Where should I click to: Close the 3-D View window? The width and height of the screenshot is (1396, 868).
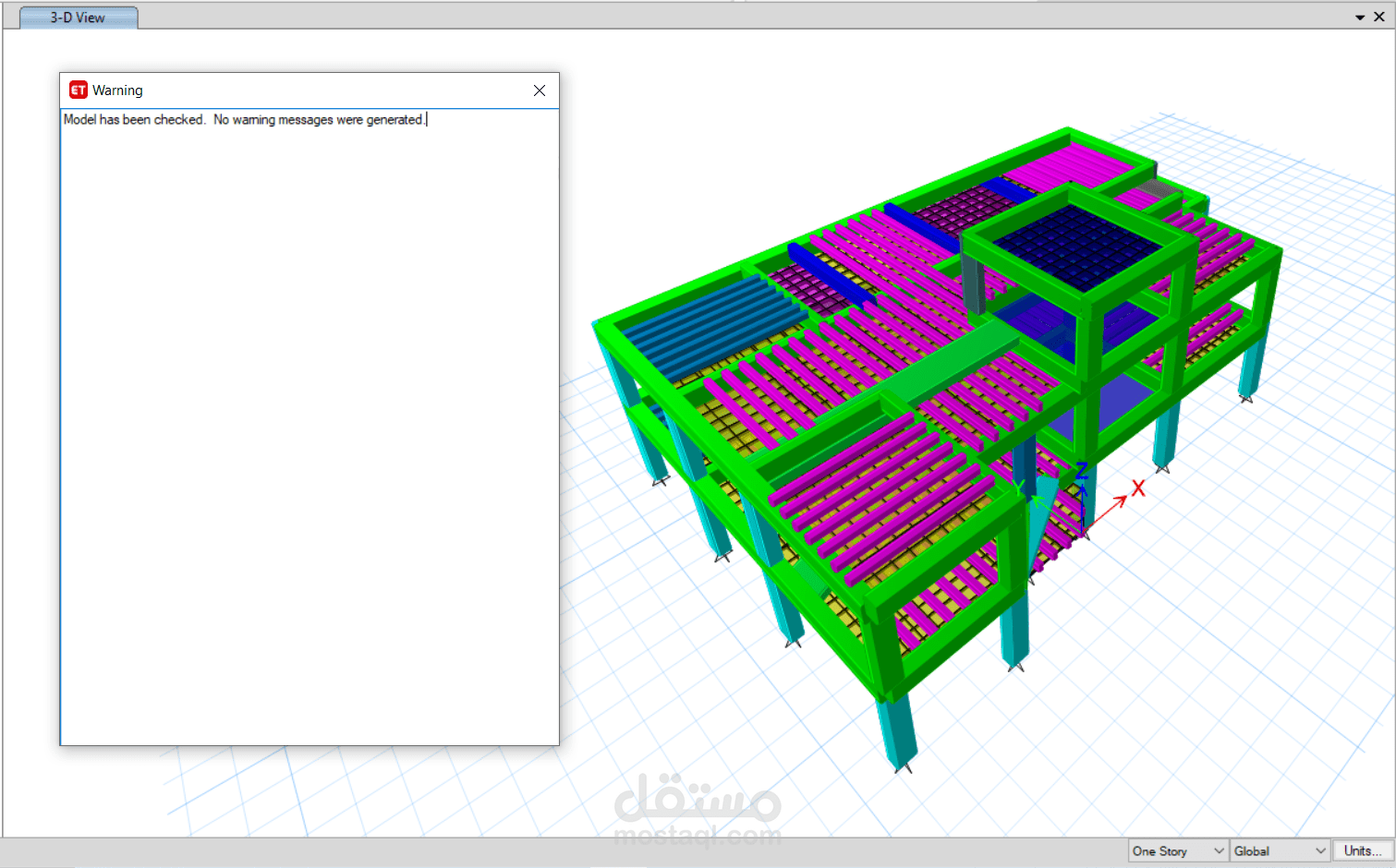click(x=1379, y=17)
